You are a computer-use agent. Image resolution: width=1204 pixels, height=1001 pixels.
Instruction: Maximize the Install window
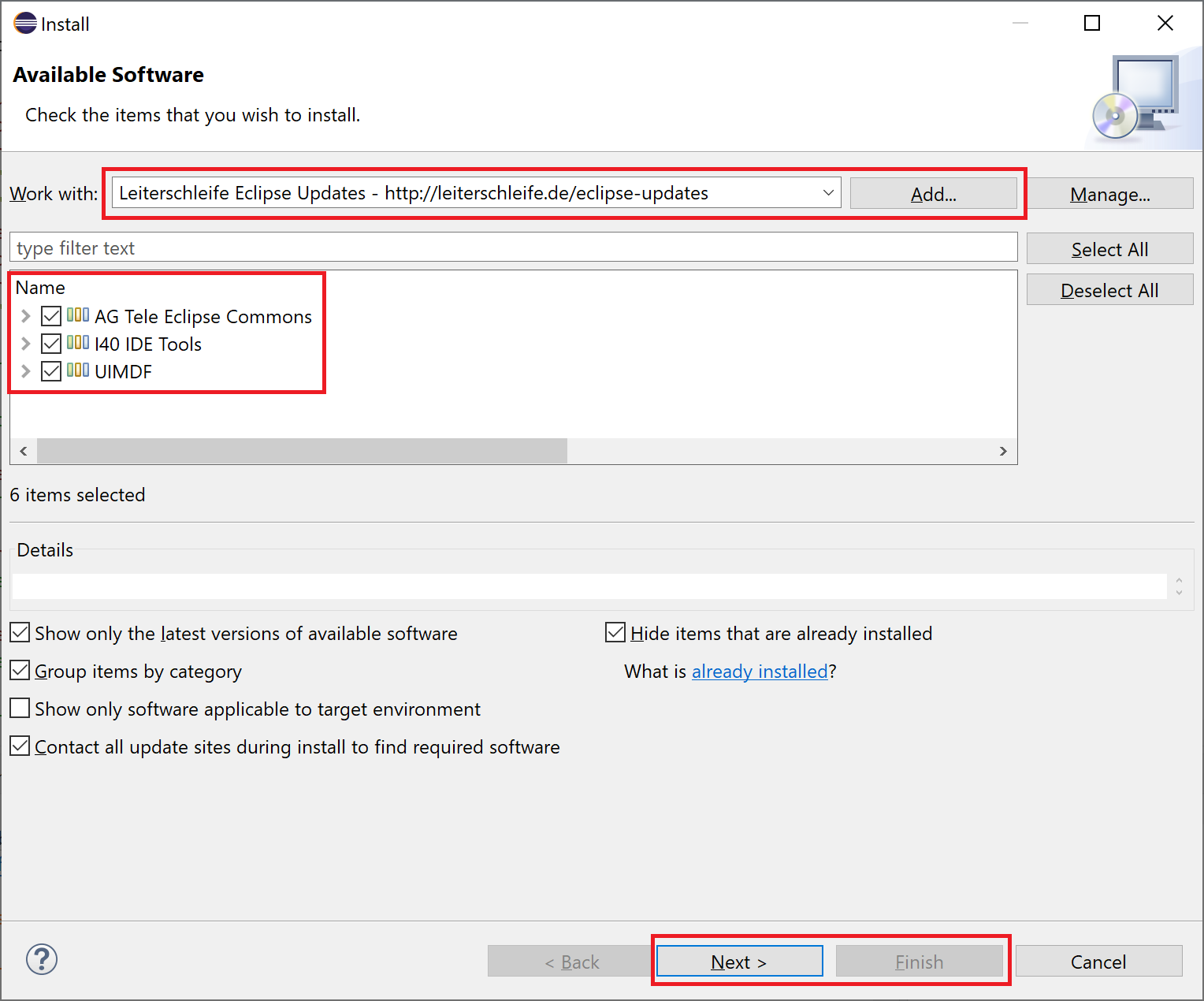point(1092,23)
